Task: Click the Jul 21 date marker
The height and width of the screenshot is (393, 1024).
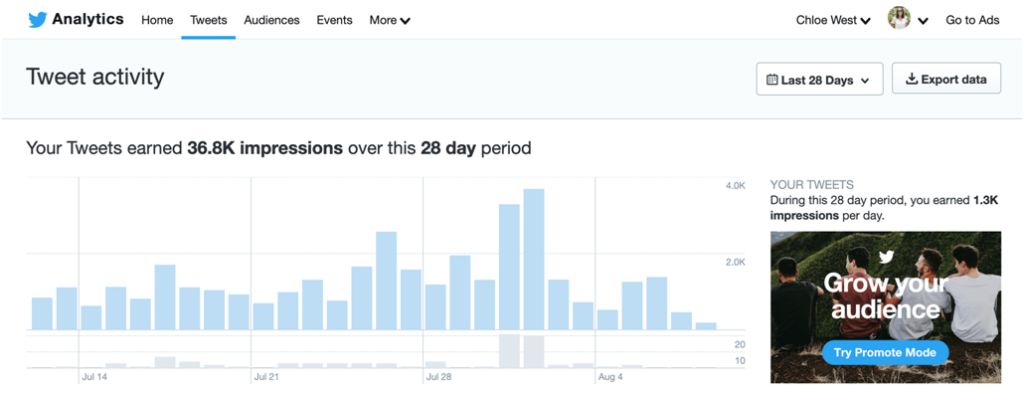Action: [266, 377]
